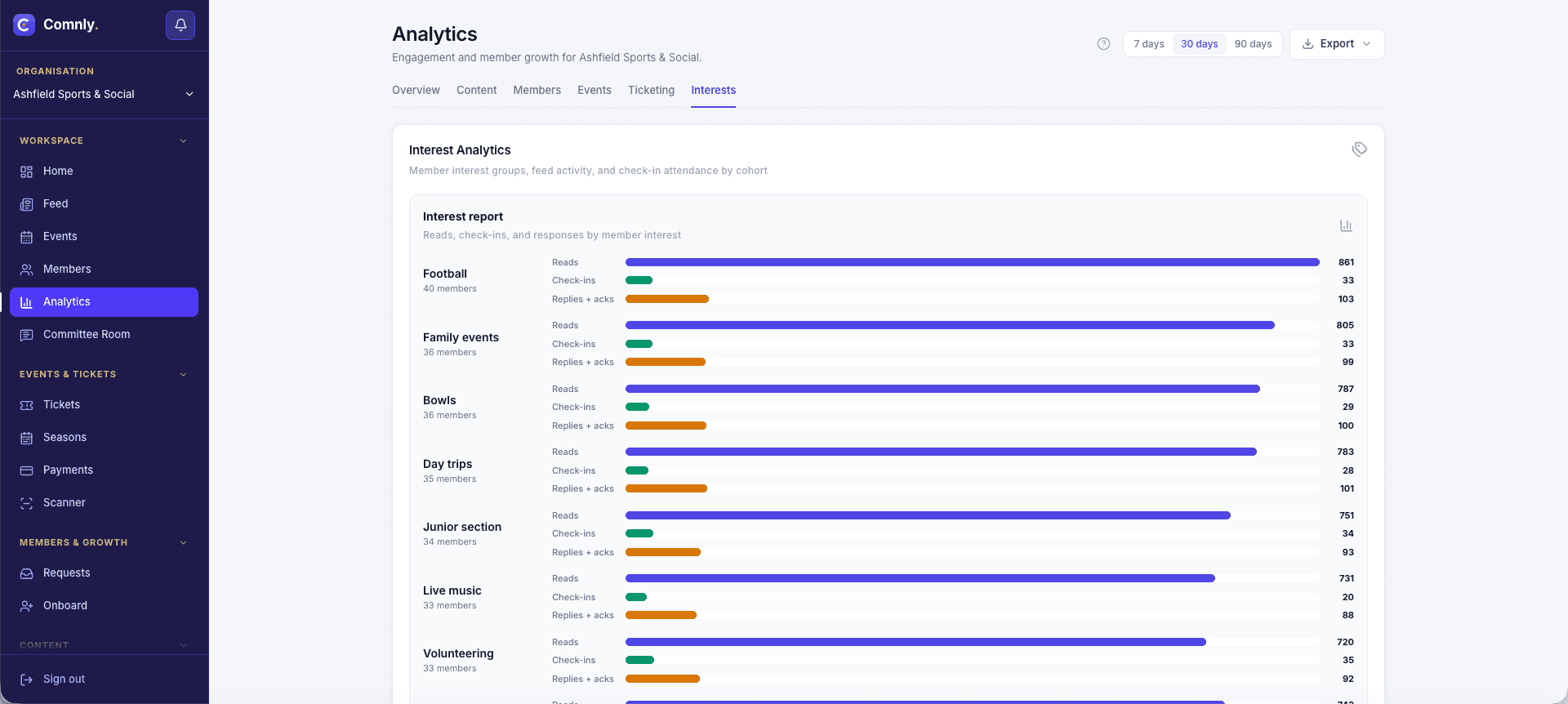Click the Volunteering reads value 720
Screen dimensions: 1568x704
(1345, 642)
